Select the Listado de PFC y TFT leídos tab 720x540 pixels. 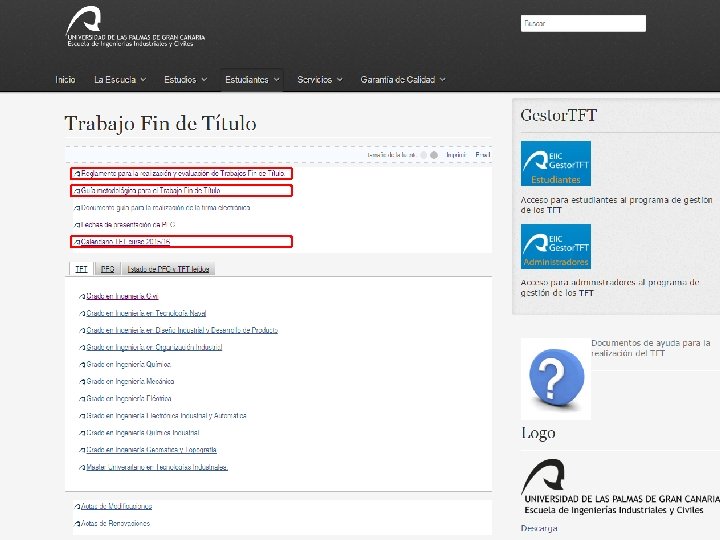[x=168, y=269]
